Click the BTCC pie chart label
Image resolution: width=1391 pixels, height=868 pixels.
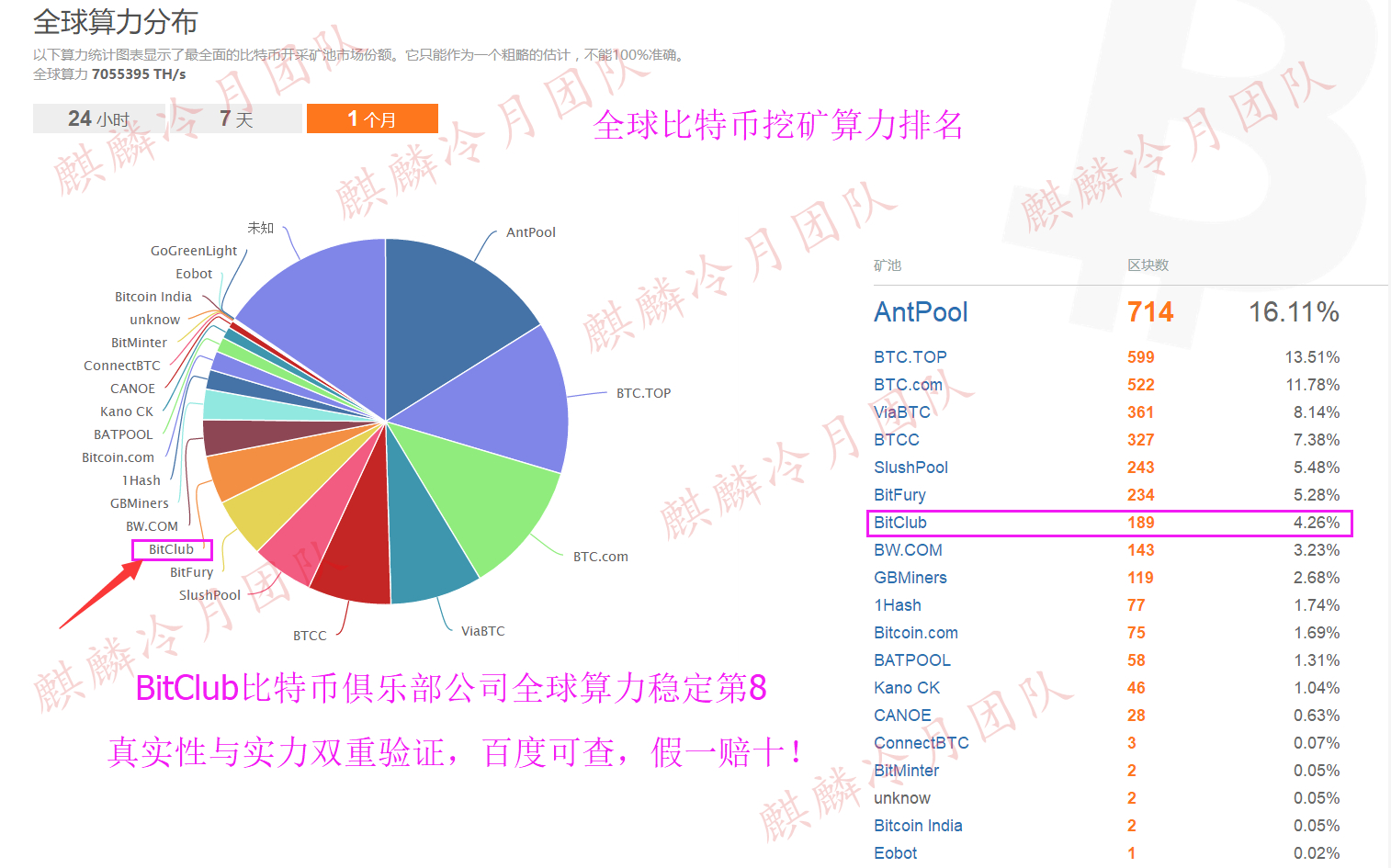(310, 636)
